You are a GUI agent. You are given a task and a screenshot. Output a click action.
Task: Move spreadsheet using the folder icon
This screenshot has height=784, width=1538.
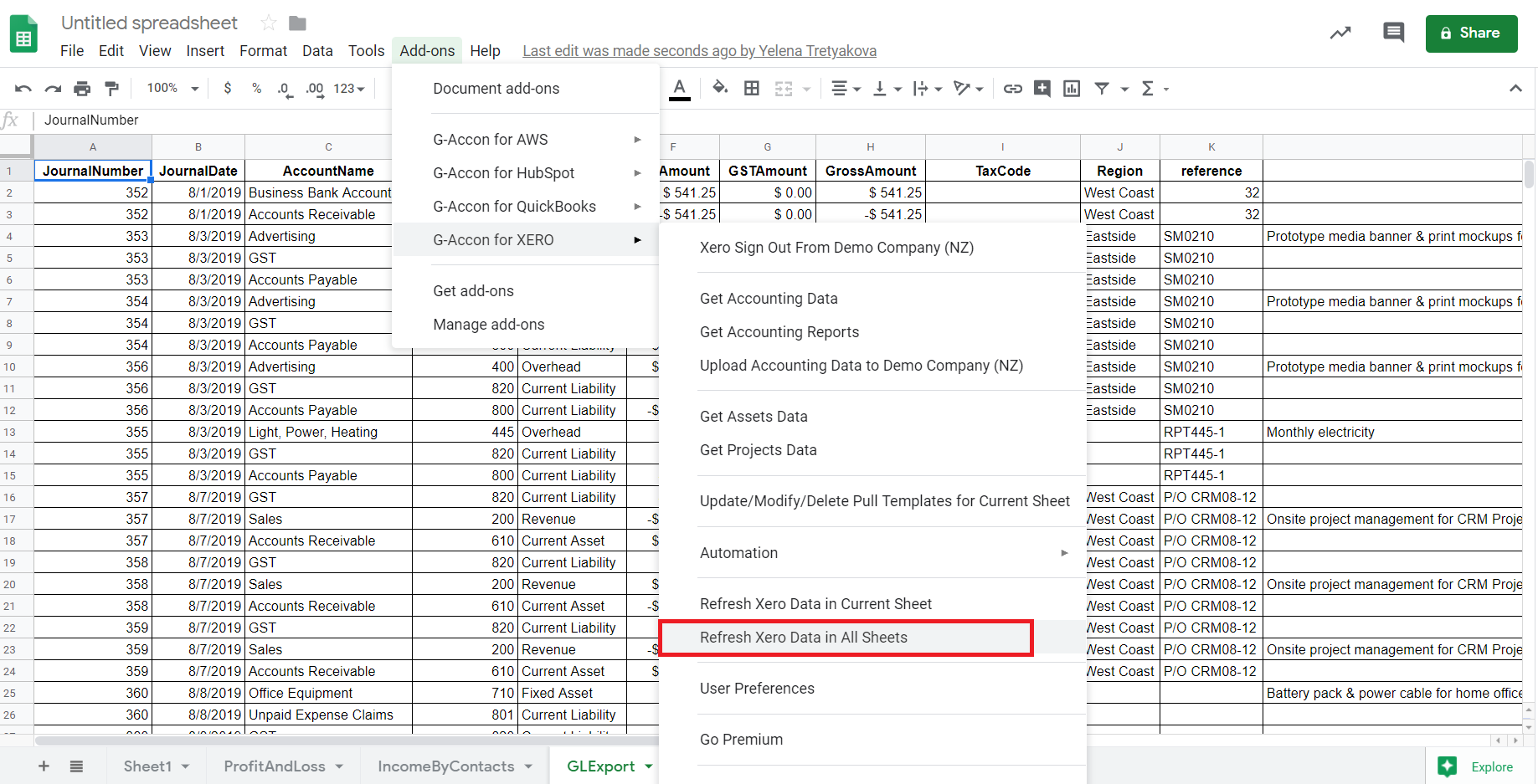[297, 23]
